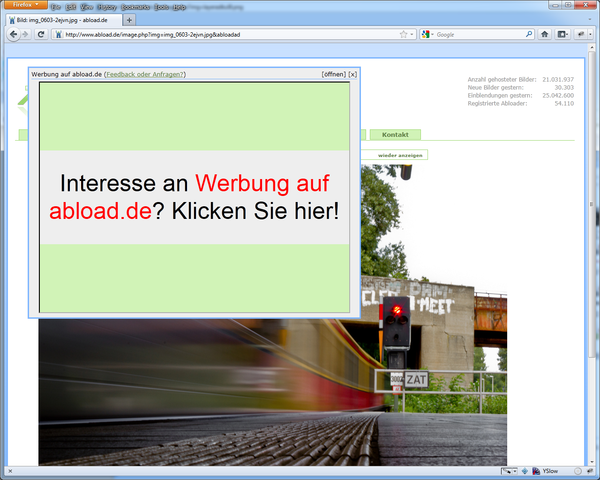The width and height of the screenshot is (600, 480).
Task: Click the Reload page icon
Action: 41,34
